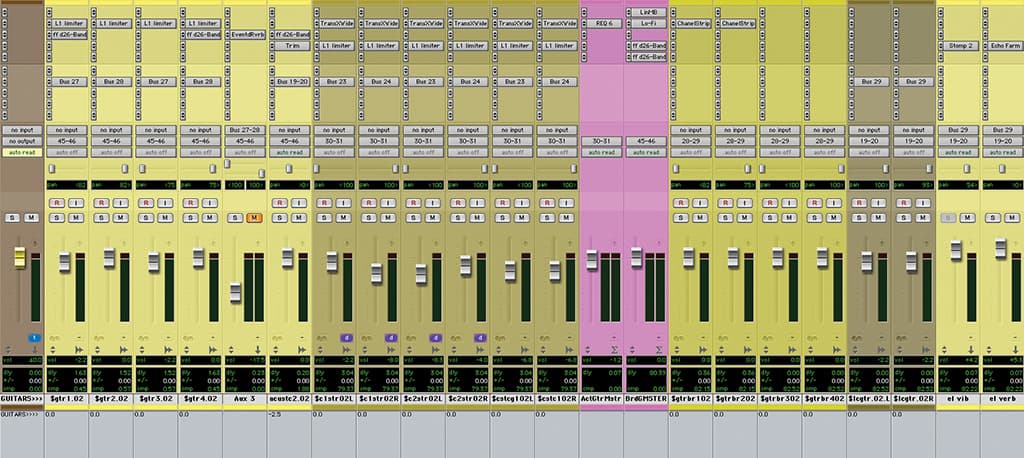Open the 19-20 output selector on $lcgtr.02.L
This screenshot has width=1024, height=458.
click(x=869, y=141)
